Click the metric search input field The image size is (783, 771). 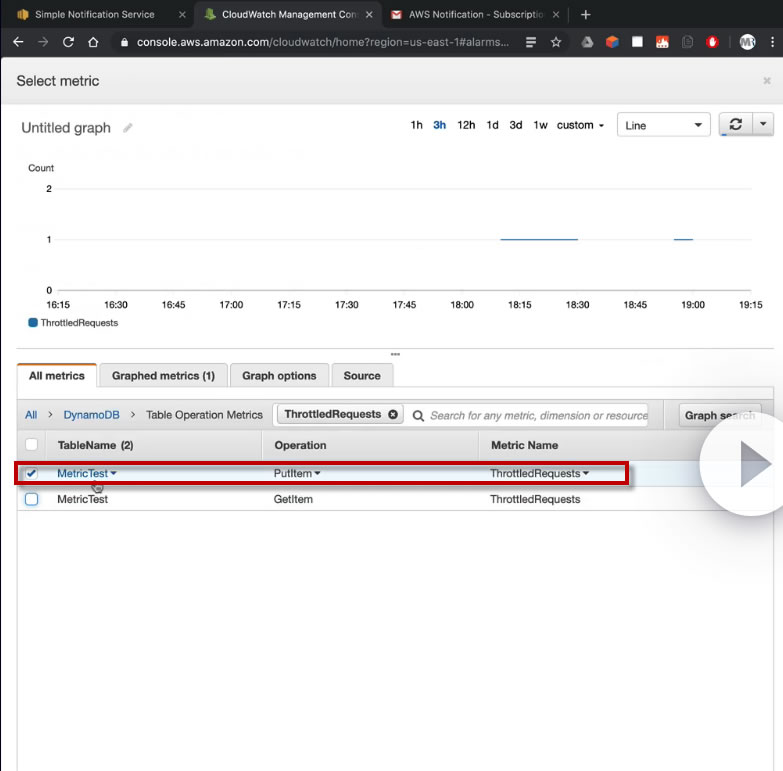click(x=538, y=415)
